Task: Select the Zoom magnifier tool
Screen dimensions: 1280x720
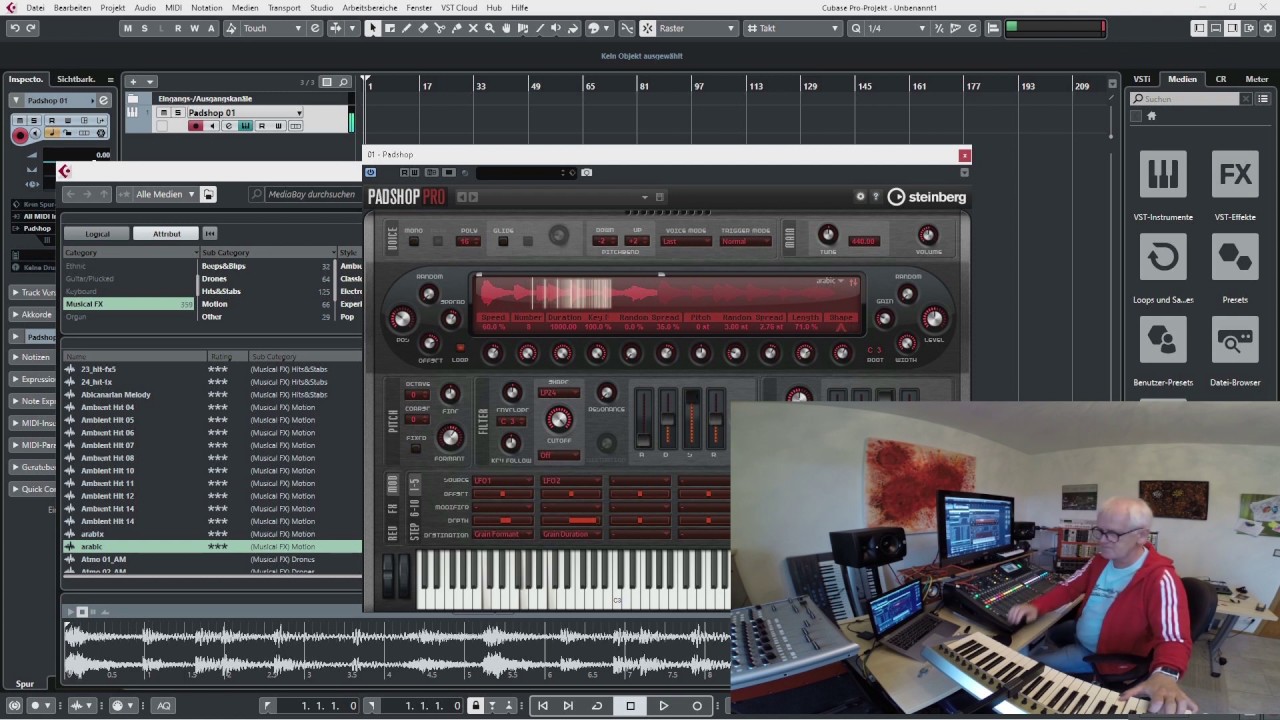Action: coord(490,28)
